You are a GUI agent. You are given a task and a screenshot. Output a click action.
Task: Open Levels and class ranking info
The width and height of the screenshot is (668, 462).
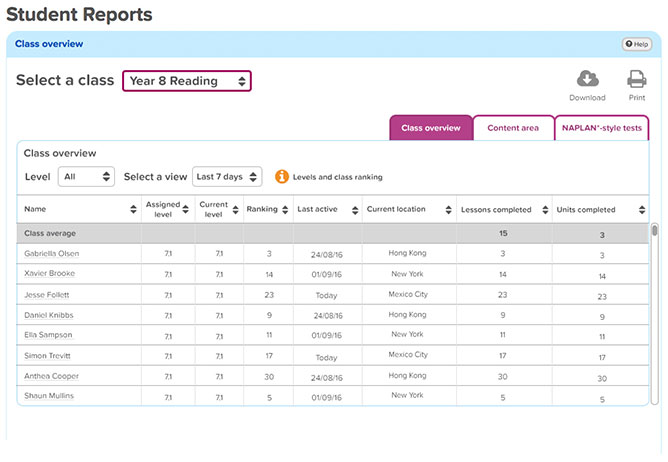coord(337,177)
